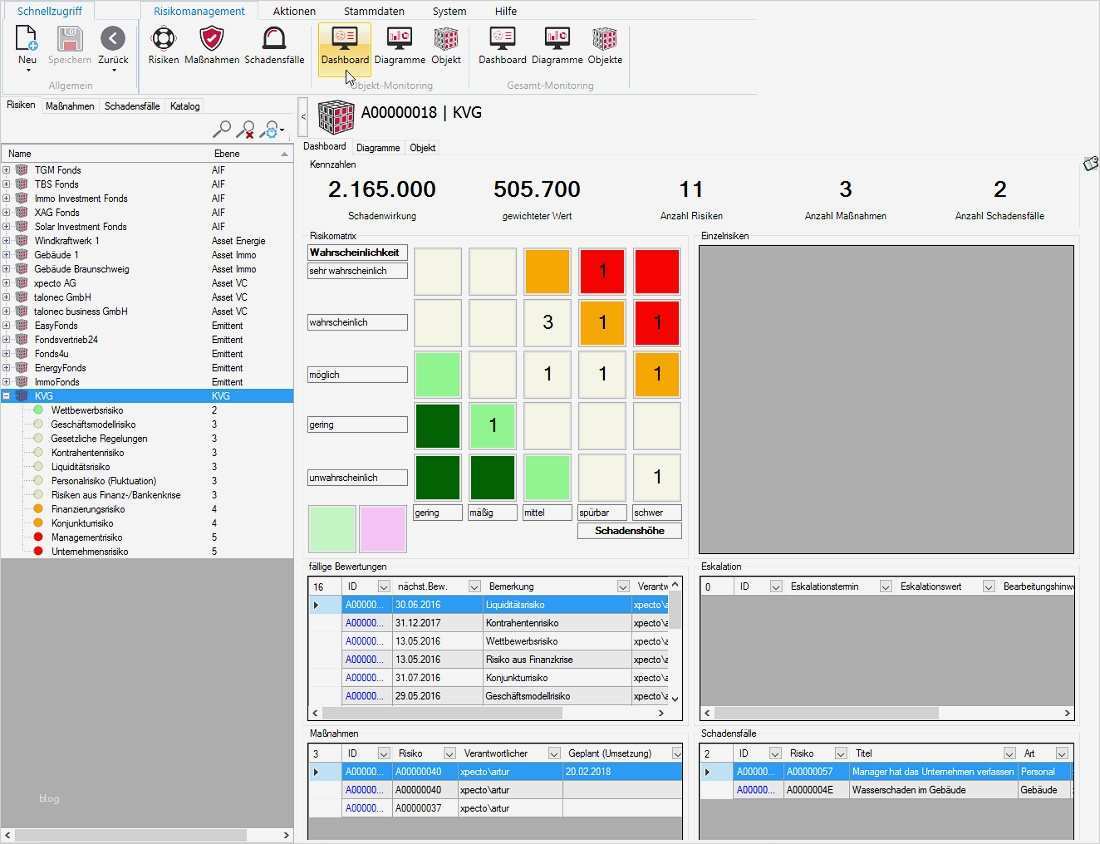This screenshot has width=1100, height=844.
Task: Select Managementrisiko in risk tree
Action: [86, 537]
